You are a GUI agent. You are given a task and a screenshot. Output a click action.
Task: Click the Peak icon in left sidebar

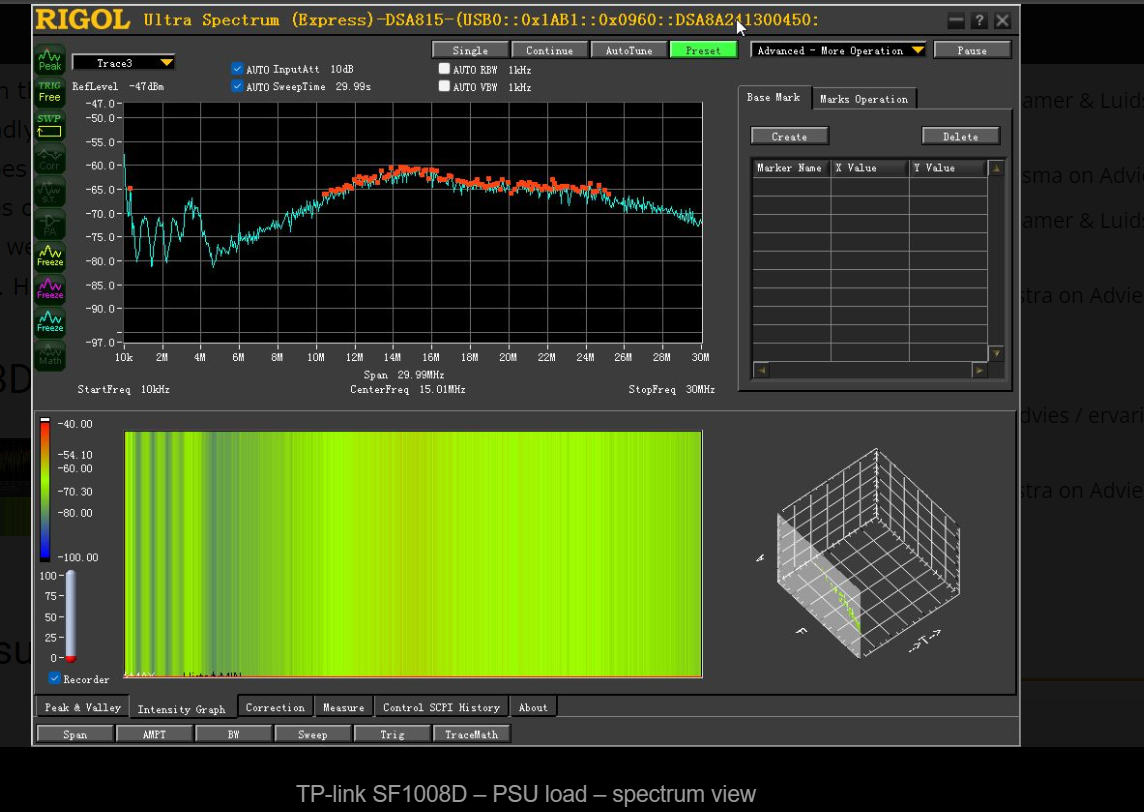tap(50, 60)
